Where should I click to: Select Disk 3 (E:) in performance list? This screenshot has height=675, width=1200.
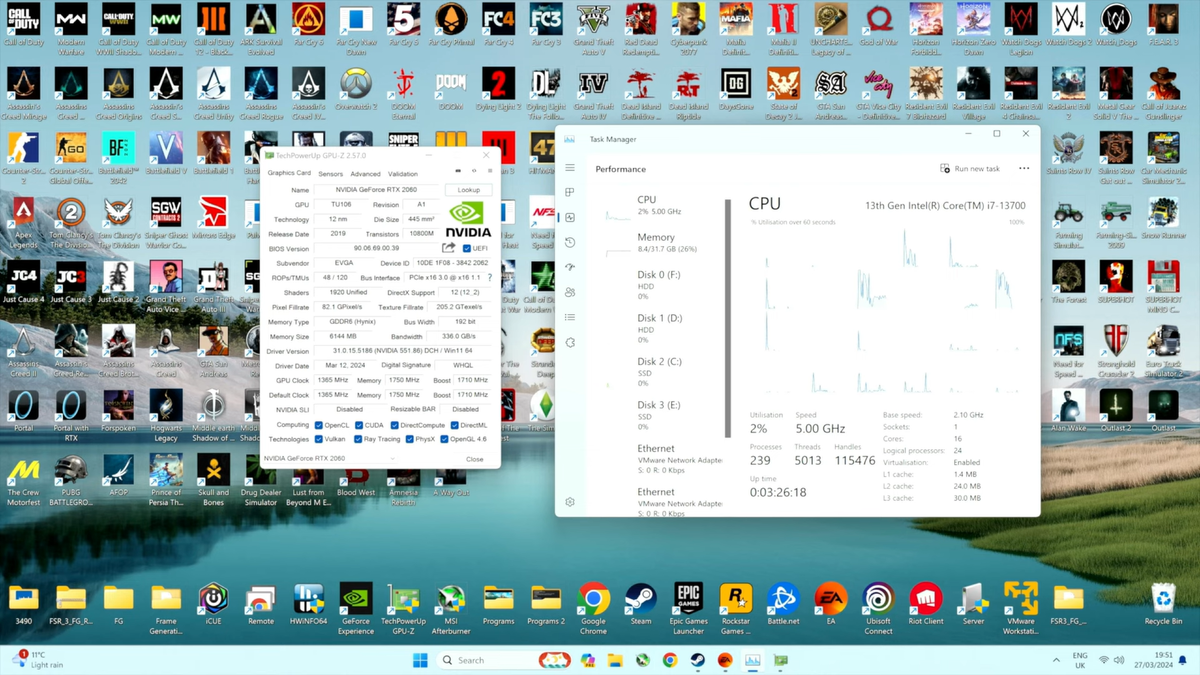662,416
